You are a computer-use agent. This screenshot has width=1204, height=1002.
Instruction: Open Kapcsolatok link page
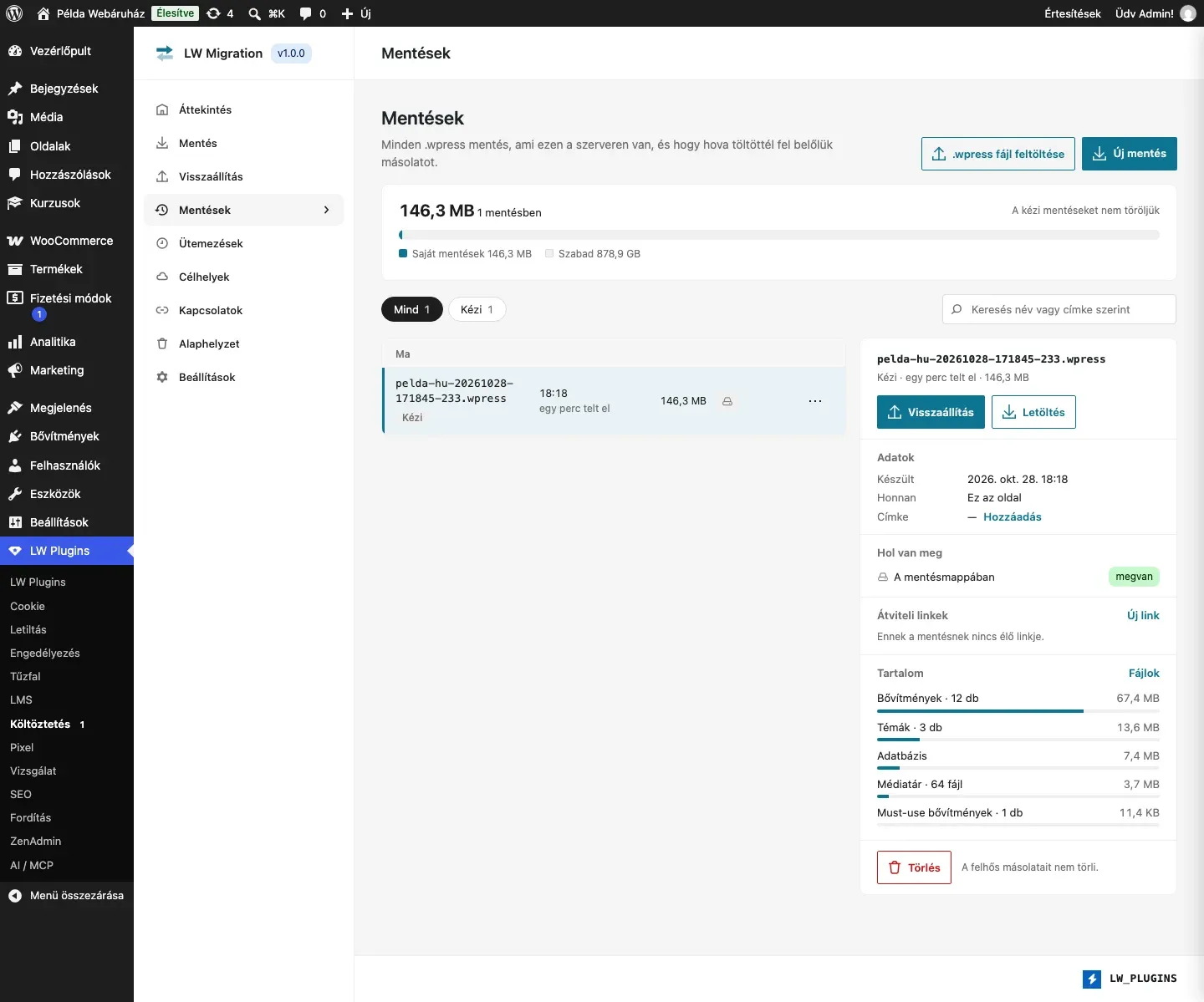pos(243,310)
